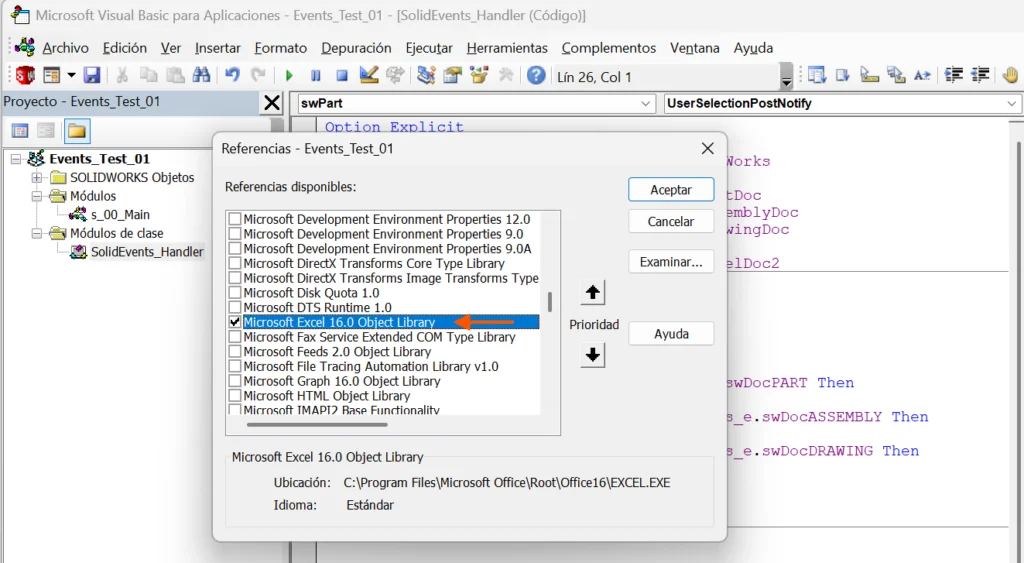The width and height of the screenshot is (1024, 563).
Task: Click the Indent lines icon
Action: (954, 75)
